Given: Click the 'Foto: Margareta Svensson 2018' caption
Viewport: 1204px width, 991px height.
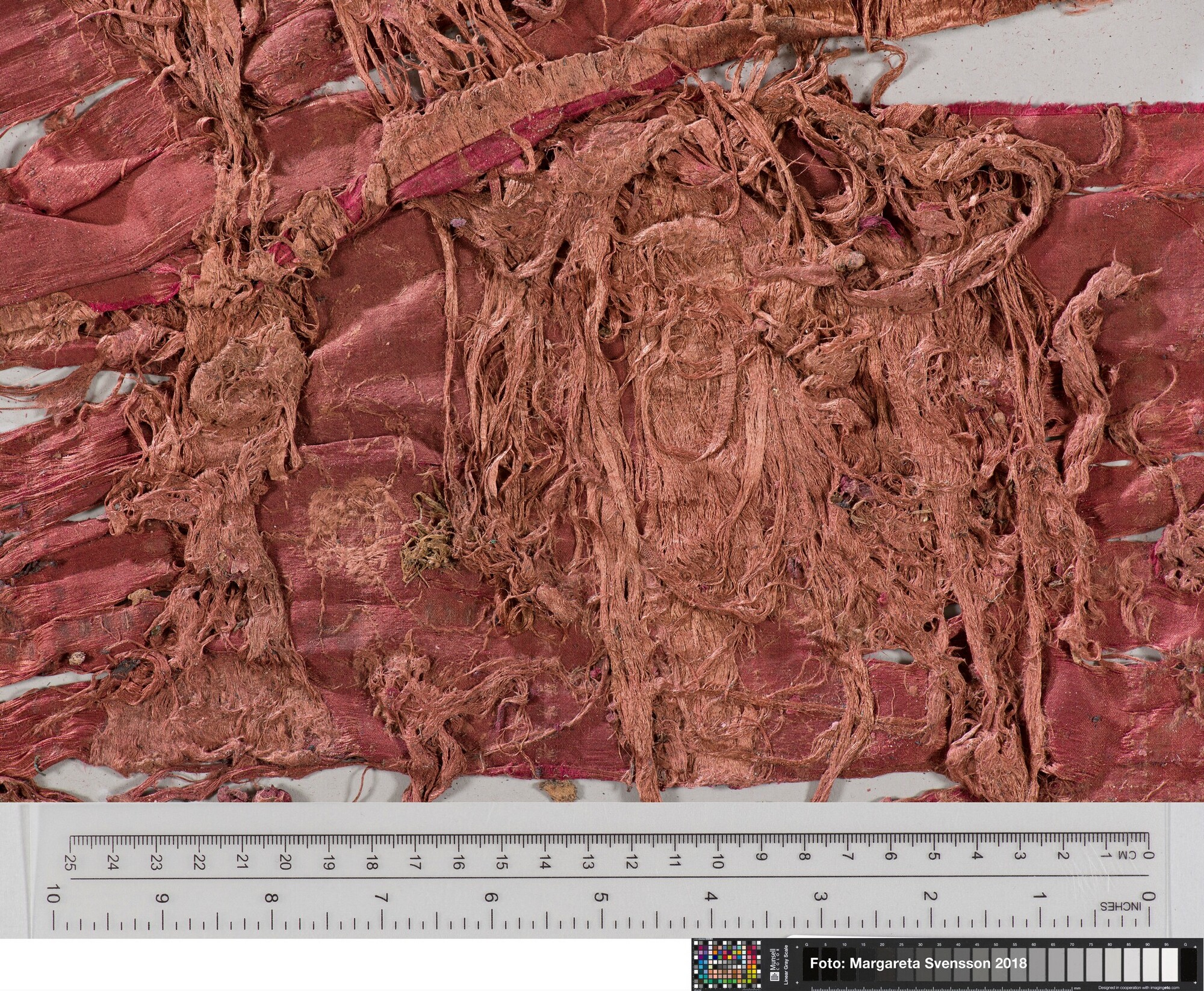Looking at the screenshot, I should pyautogui.click(x=918, y=963).
